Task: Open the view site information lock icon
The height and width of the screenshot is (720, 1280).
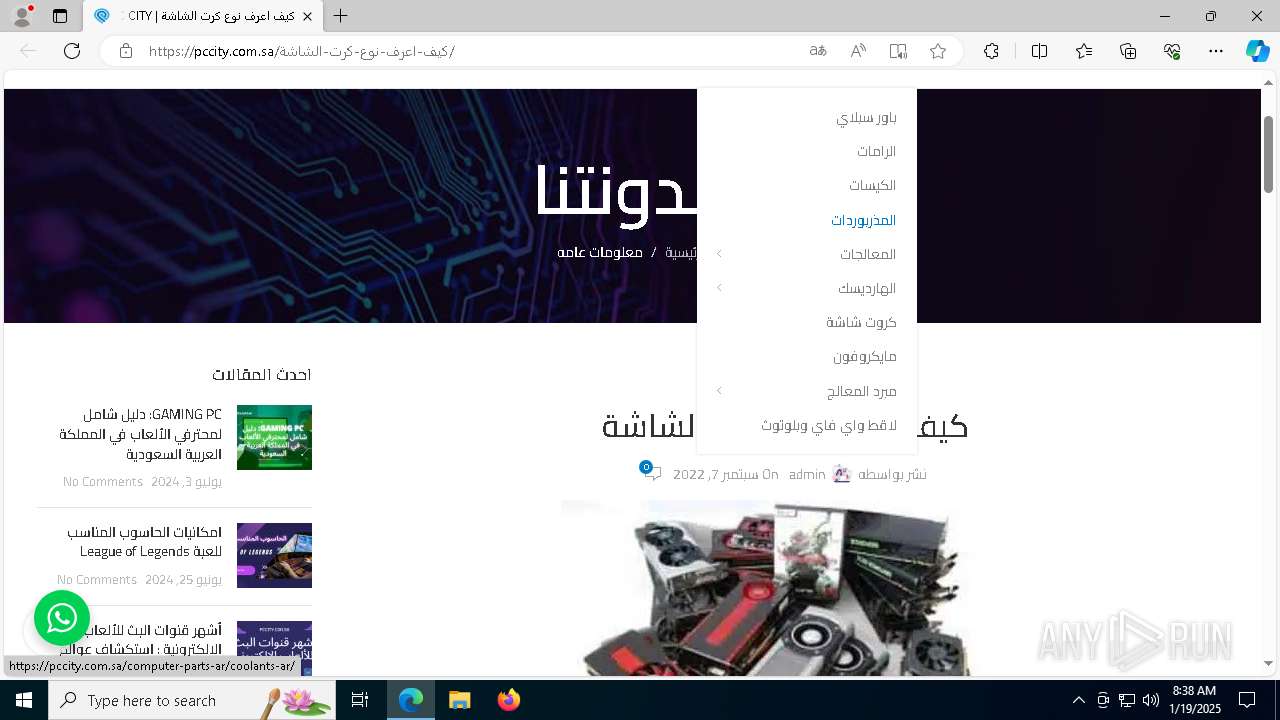Action: pos(126,51)
